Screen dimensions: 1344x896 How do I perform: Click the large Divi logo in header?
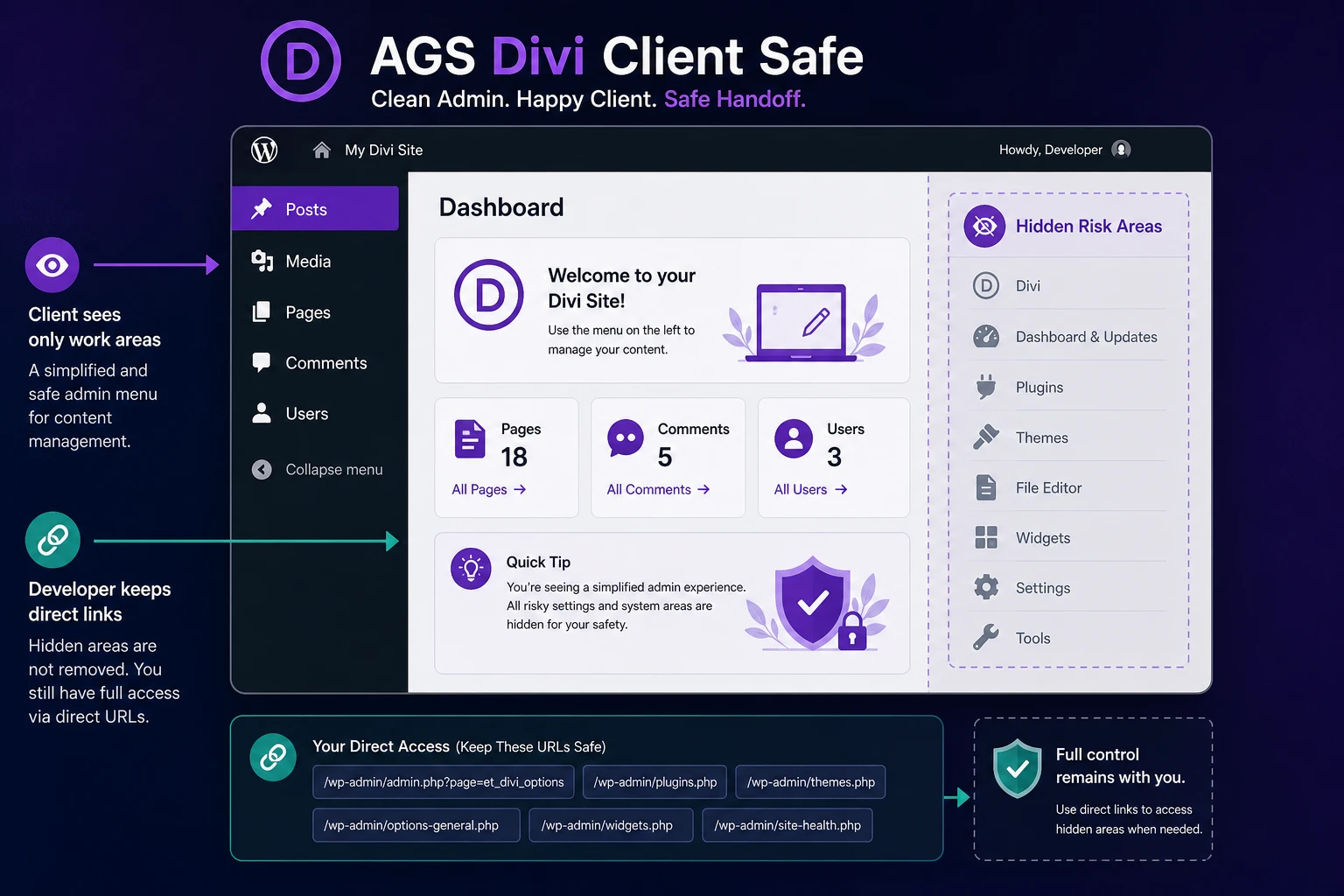click(x=301, y=61)
